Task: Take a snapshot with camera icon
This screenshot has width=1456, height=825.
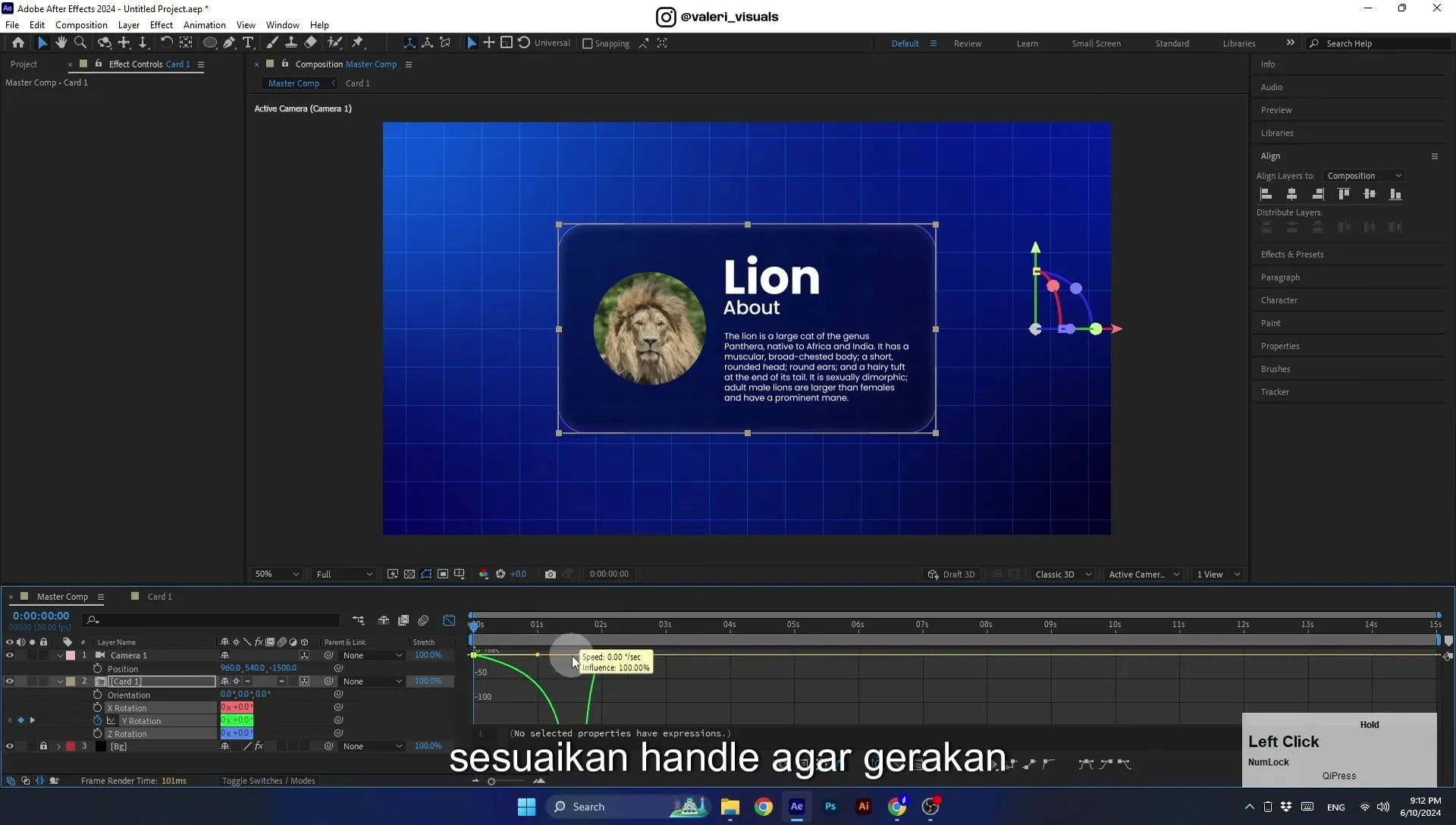Action: (x=551, y=574)
